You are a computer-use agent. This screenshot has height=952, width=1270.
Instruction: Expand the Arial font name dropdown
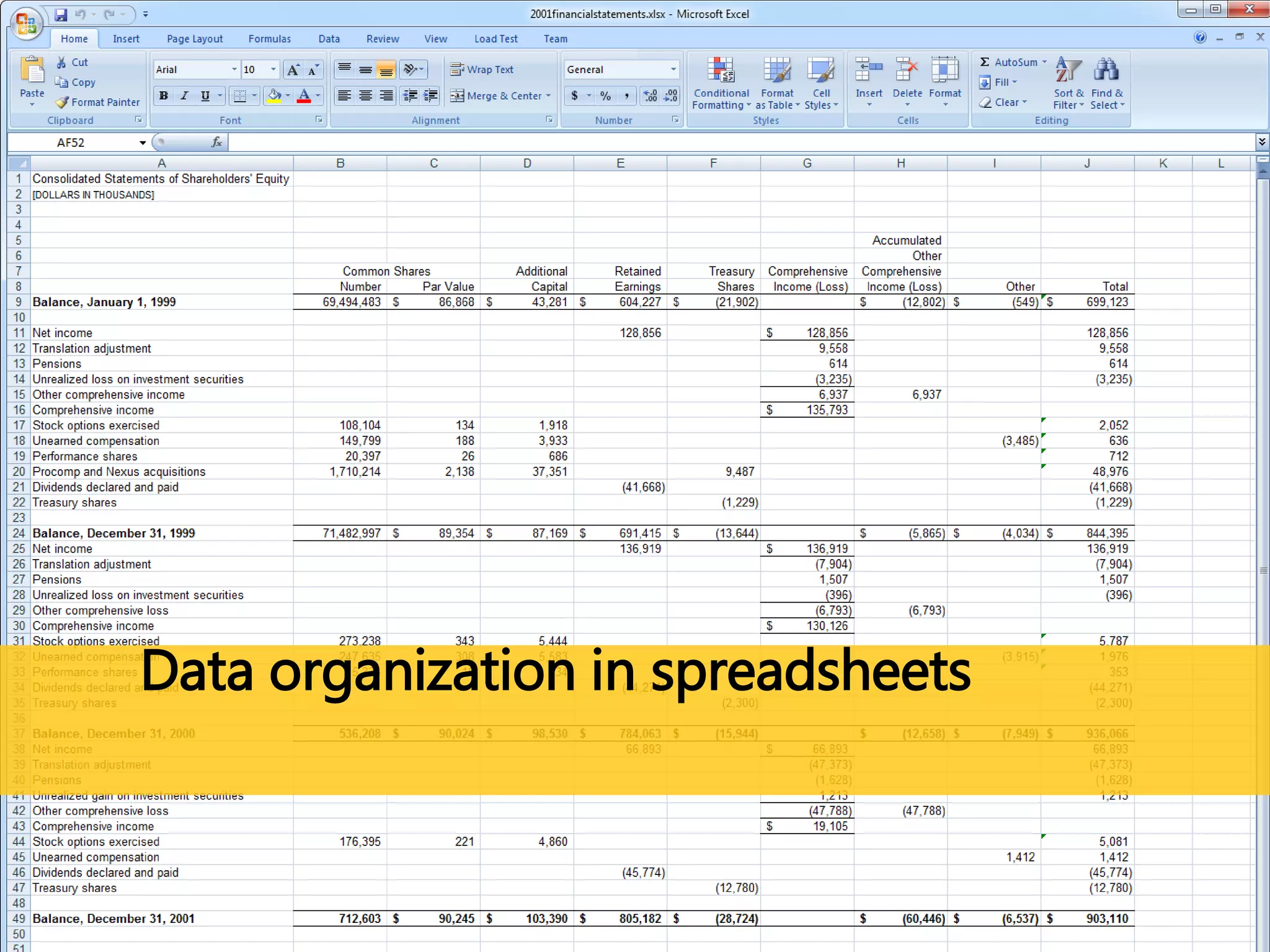pos(234,69)
